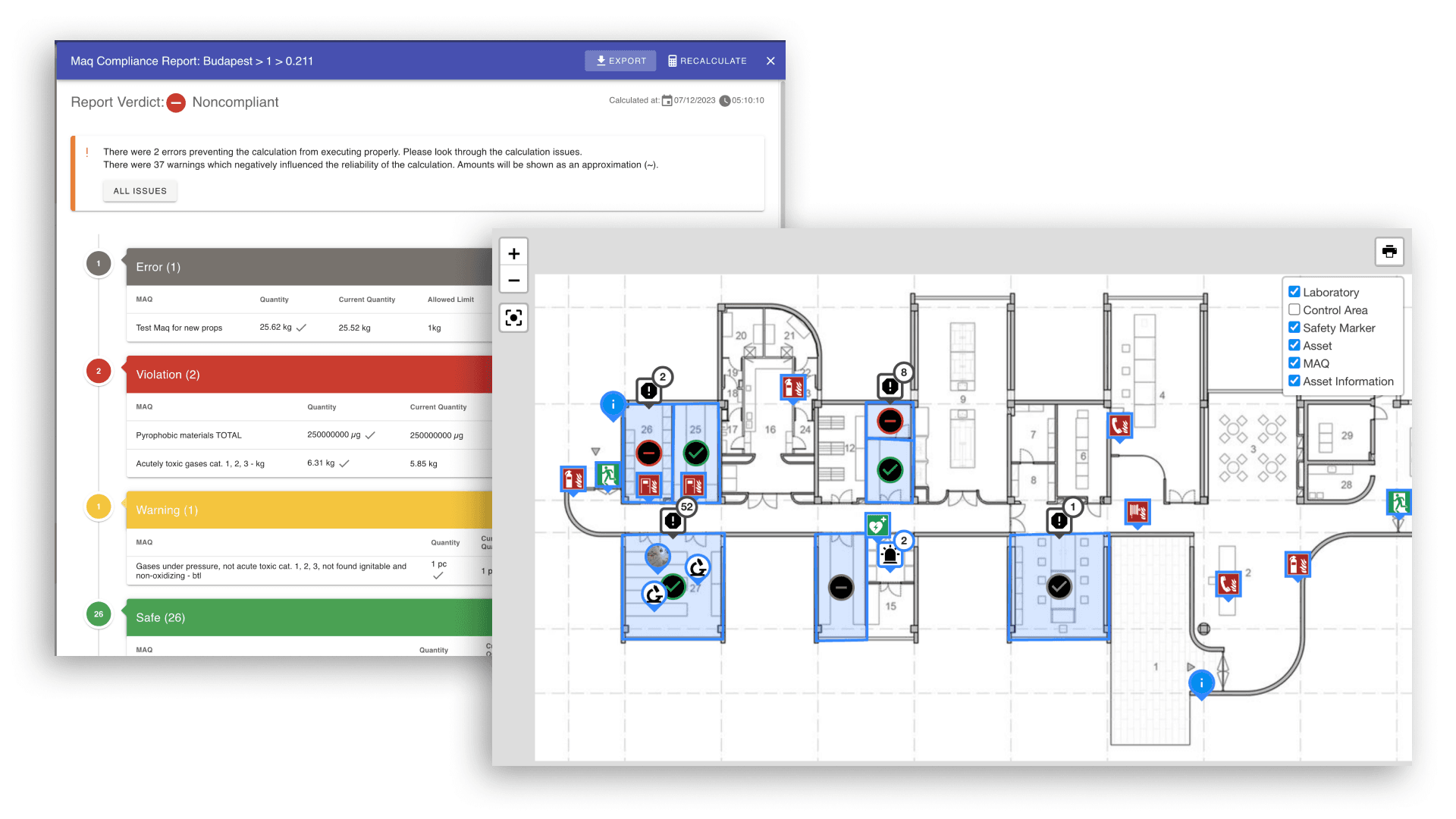The height and width of the screenshot is (819, 1456).
Task: Toggle the Safety Marker layer checkbox
Action: click(x=1294, y=328)
